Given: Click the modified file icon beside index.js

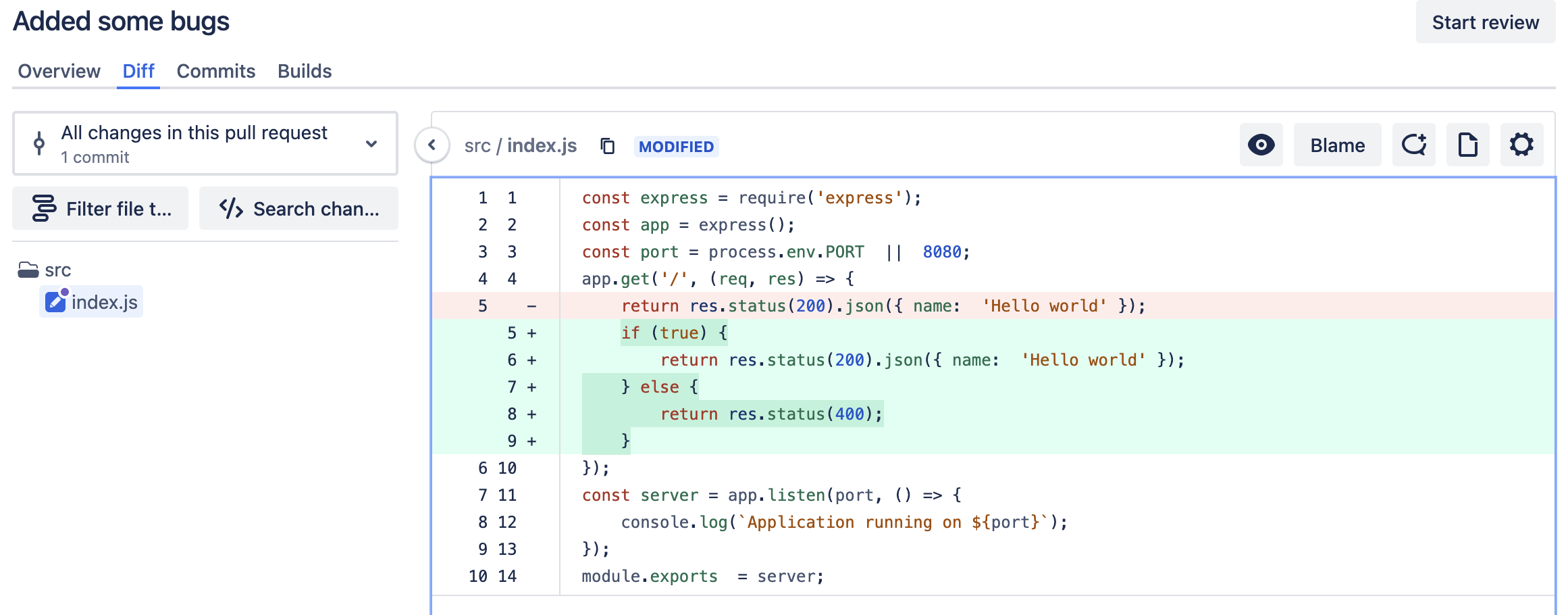Looking at the screenshot, I should (55, 301).
